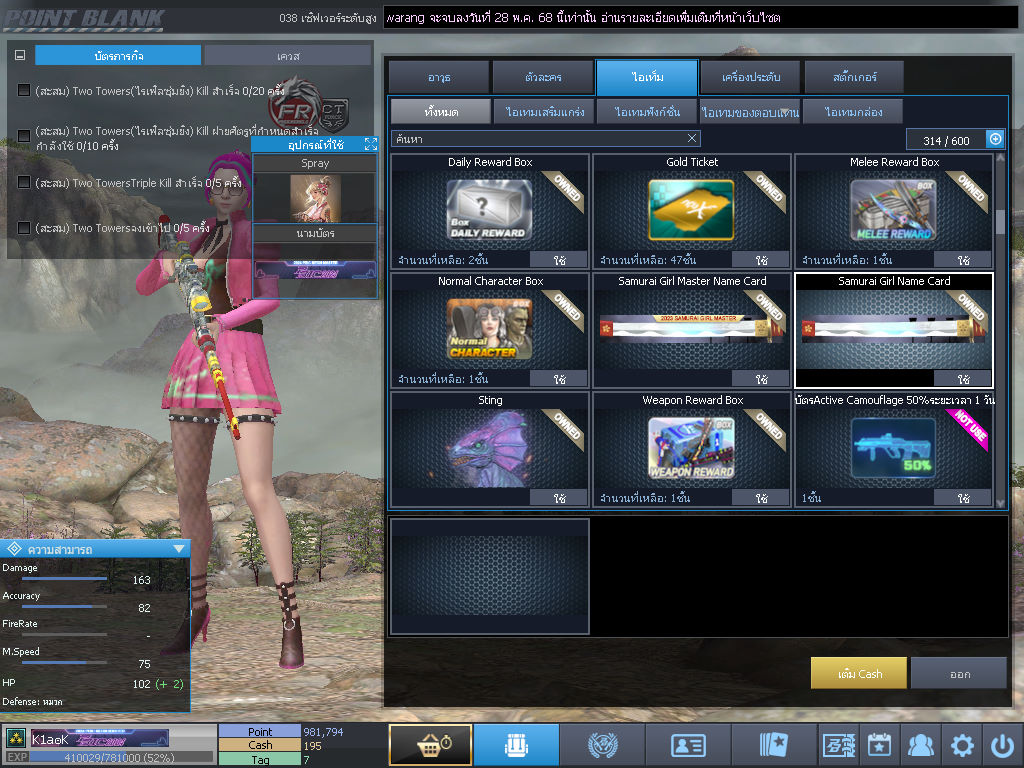Open the clan emblem icon in bottom bar
1024x768 pixels.
coord(602,744)
